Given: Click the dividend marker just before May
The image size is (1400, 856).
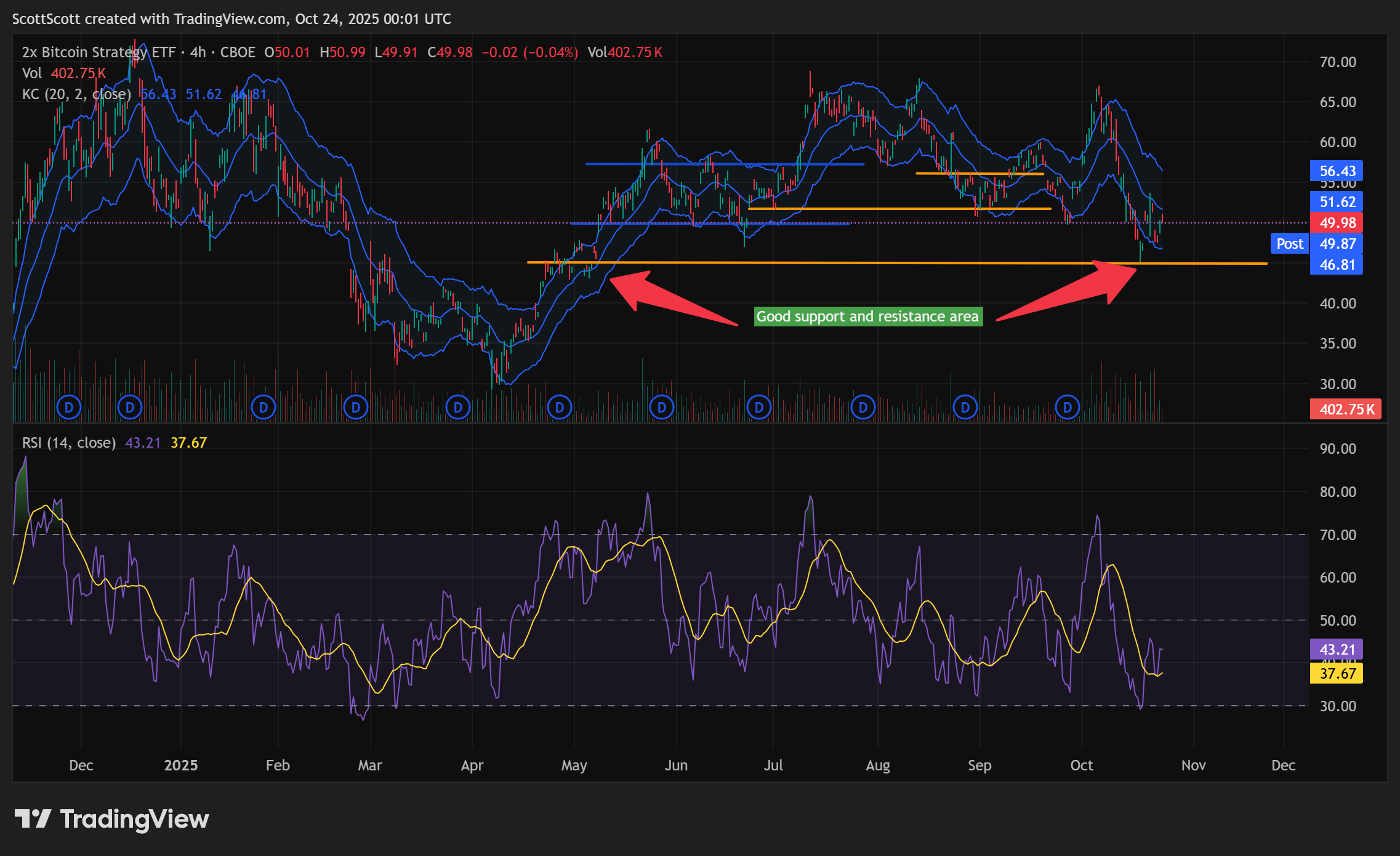Looking at the screenshot, I should tap(560, 407).
